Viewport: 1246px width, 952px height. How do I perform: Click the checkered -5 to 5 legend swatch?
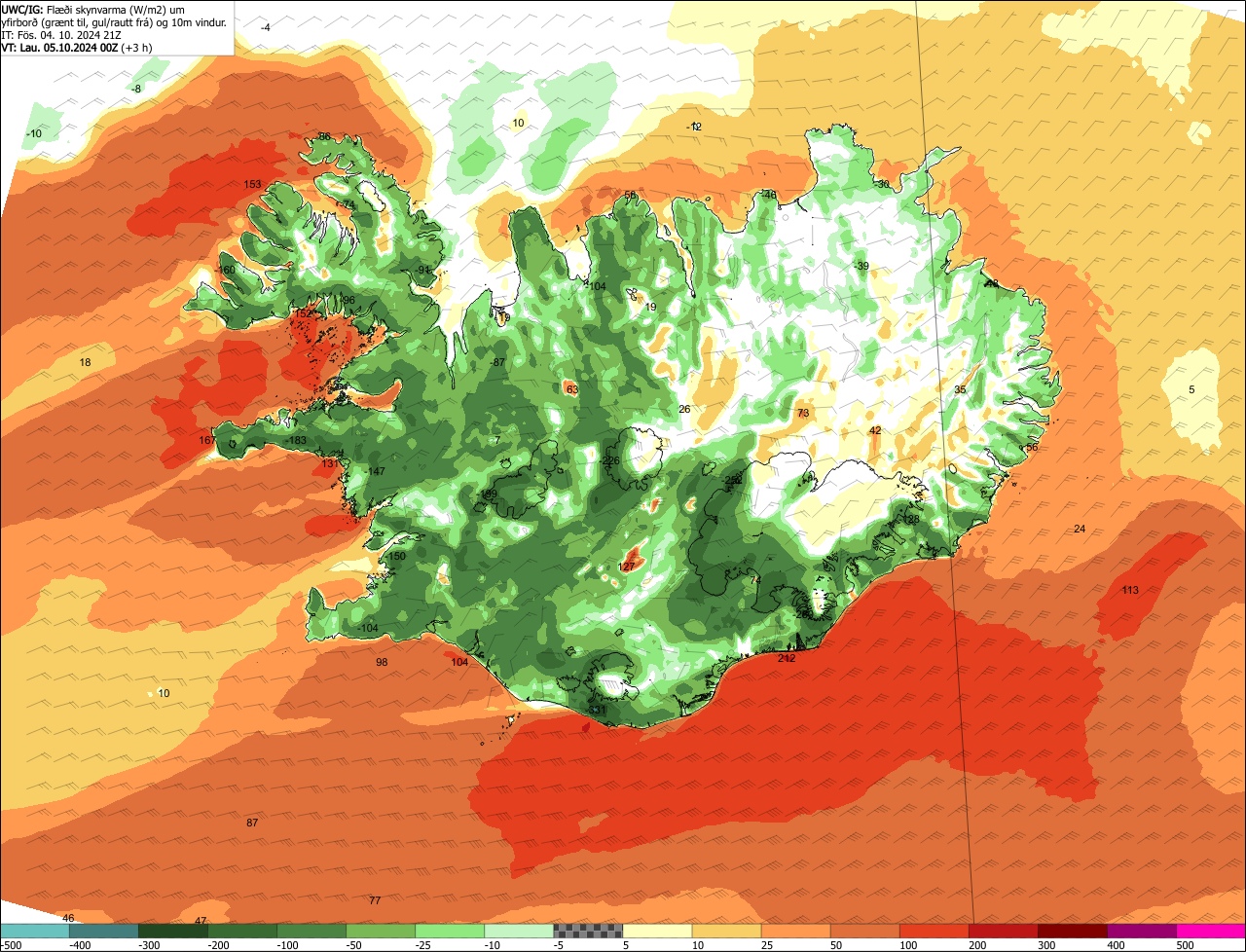click(x=588, y=932)
